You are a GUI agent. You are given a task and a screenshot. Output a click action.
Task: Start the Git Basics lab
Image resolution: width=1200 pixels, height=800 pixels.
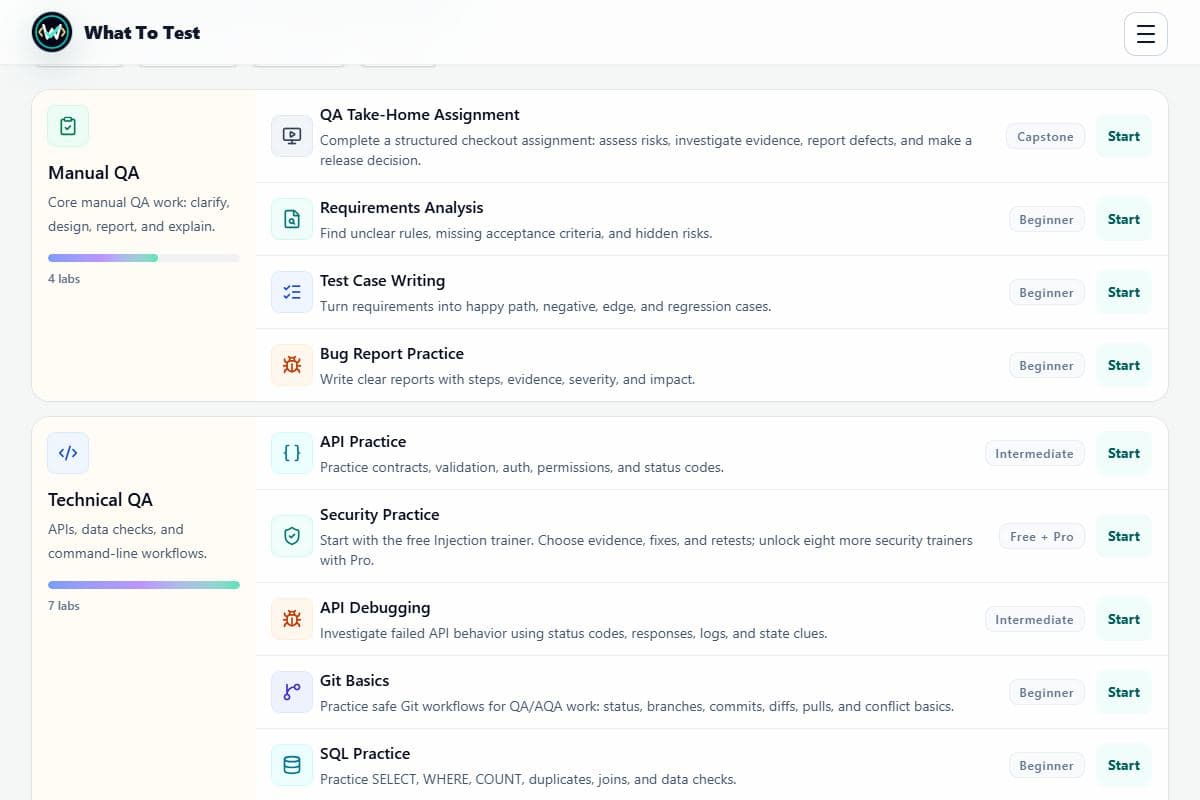pos(1124,692)
